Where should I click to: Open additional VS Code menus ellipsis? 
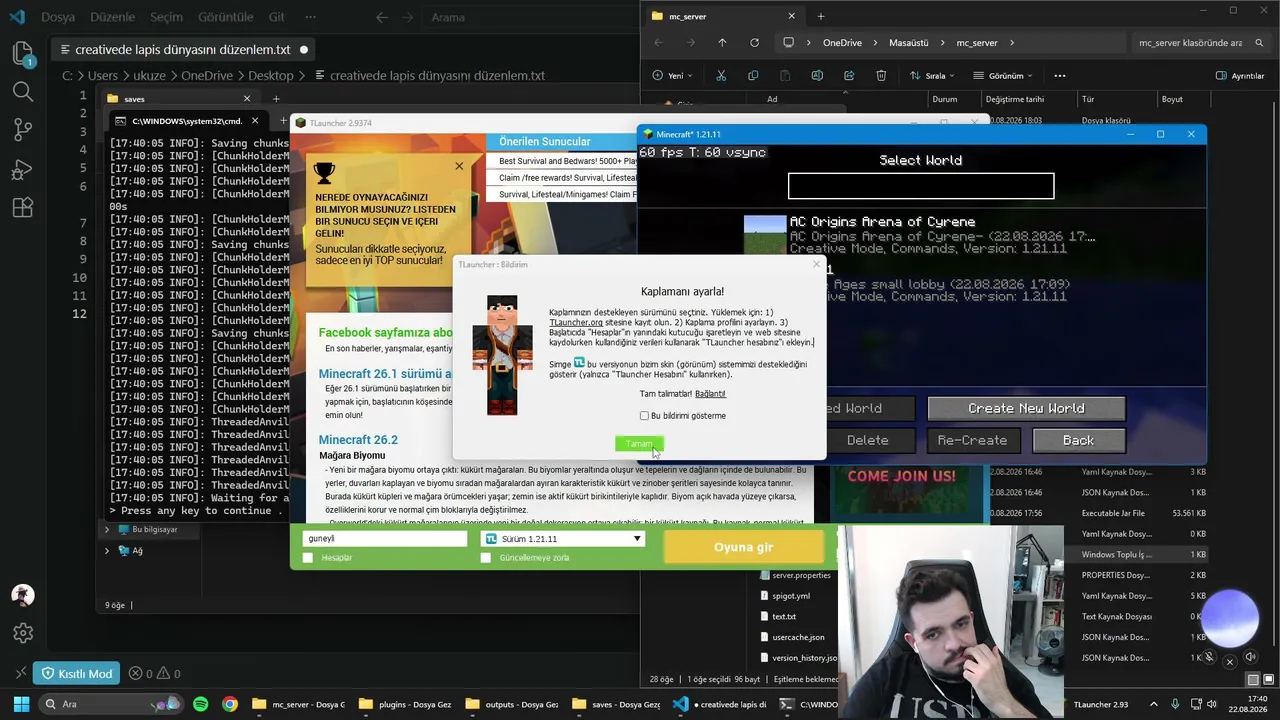pos(310,17)
